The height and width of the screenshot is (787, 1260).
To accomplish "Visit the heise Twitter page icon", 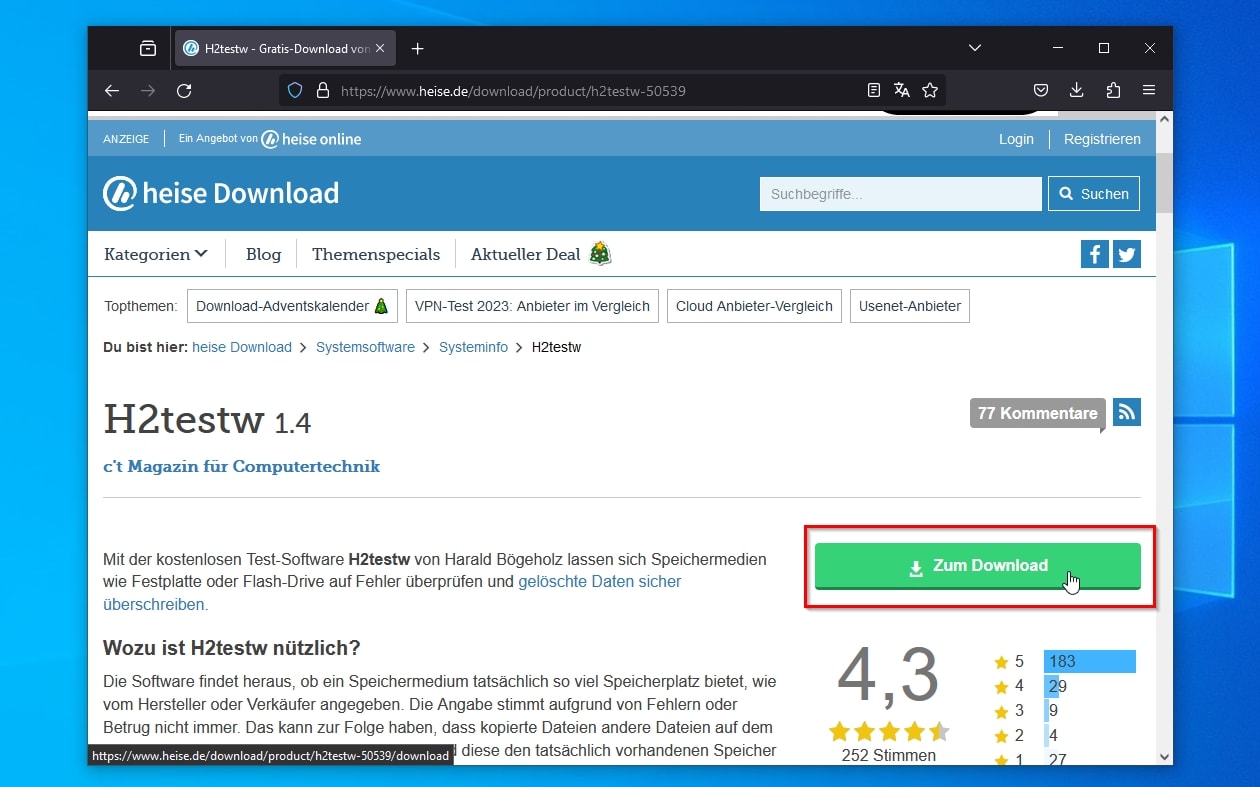I will point(1127,254).
